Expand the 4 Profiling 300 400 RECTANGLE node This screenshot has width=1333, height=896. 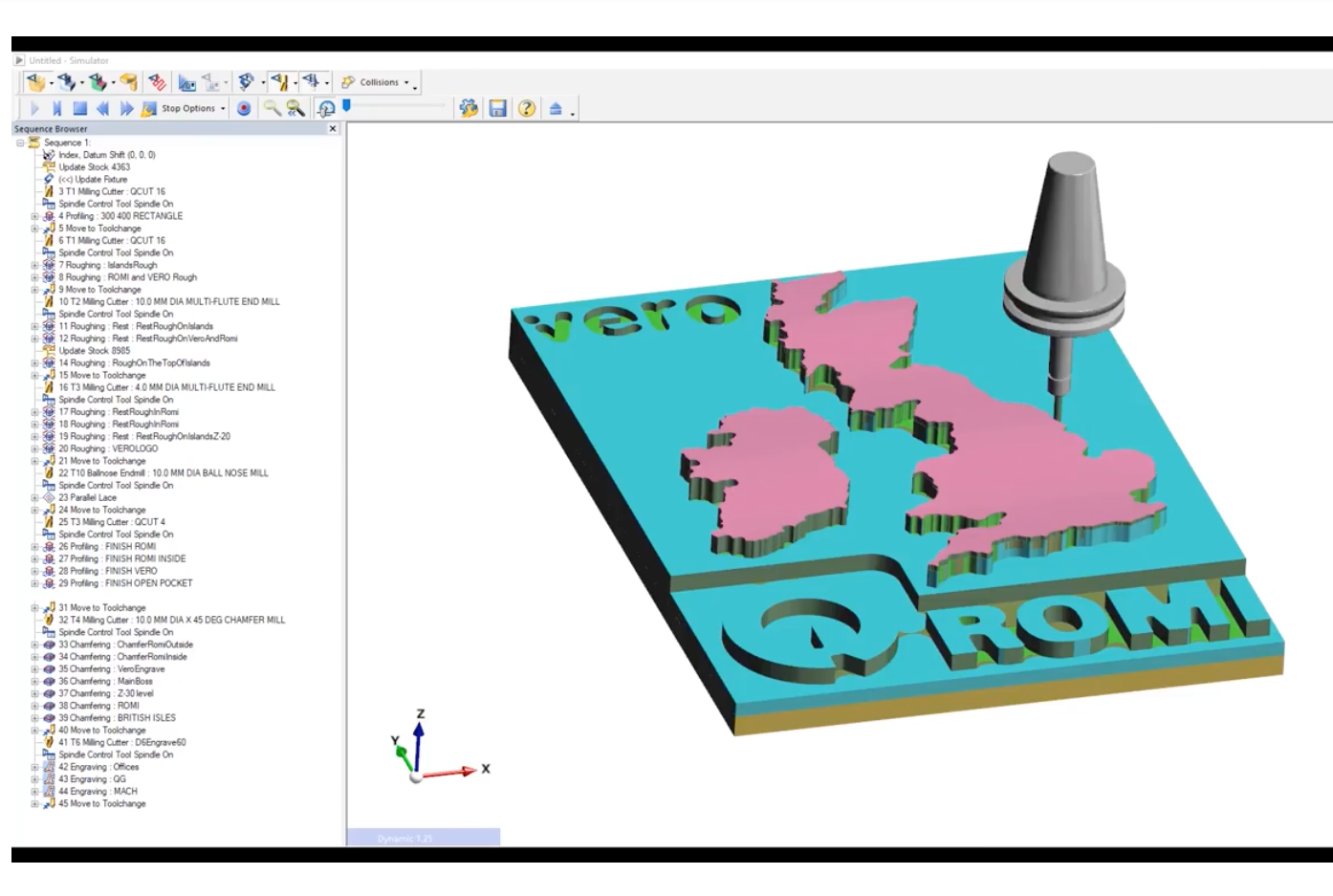tap(35, 216)
